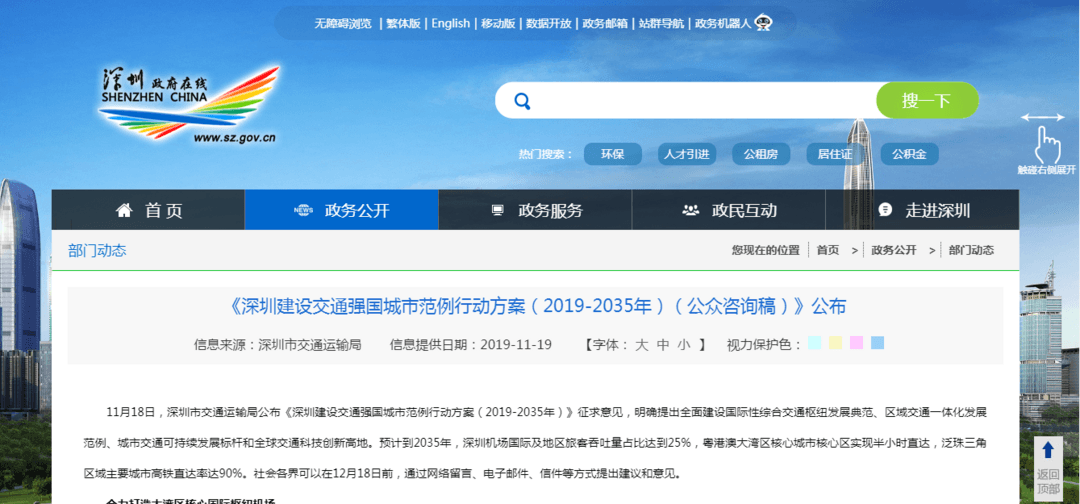
Task: Open 政务公开 navigation tab
Action: 342,210
